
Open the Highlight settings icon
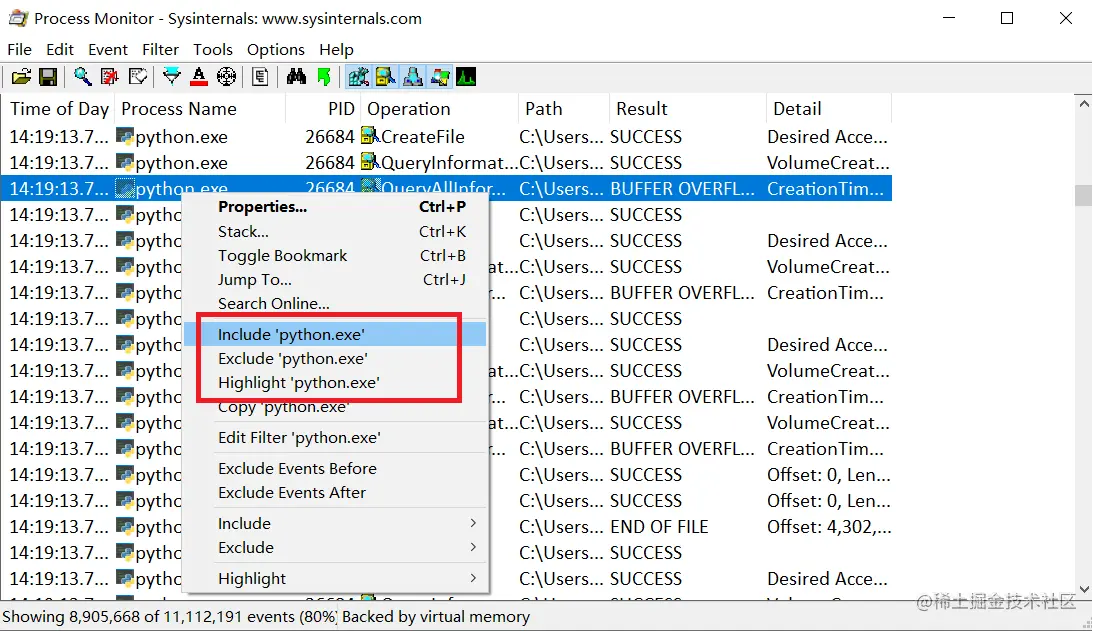[199, 77]
